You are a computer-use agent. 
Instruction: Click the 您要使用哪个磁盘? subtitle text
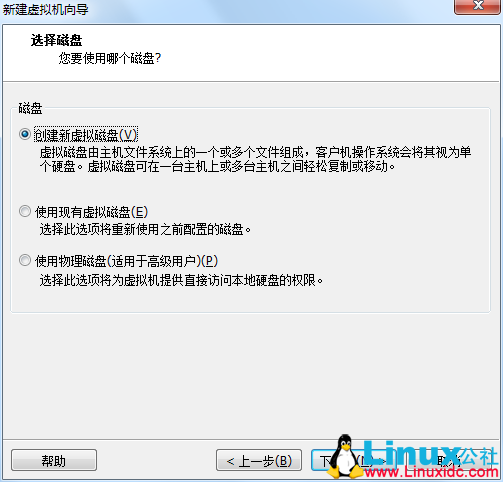tap(110, 58)
